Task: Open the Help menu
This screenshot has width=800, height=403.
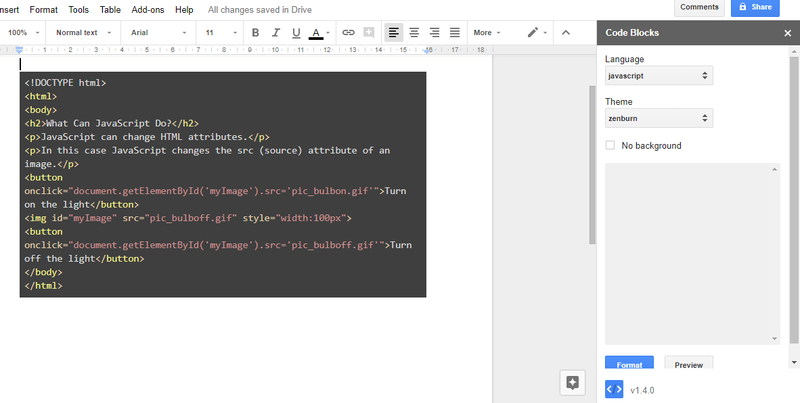Action: (x=184, y=10)
